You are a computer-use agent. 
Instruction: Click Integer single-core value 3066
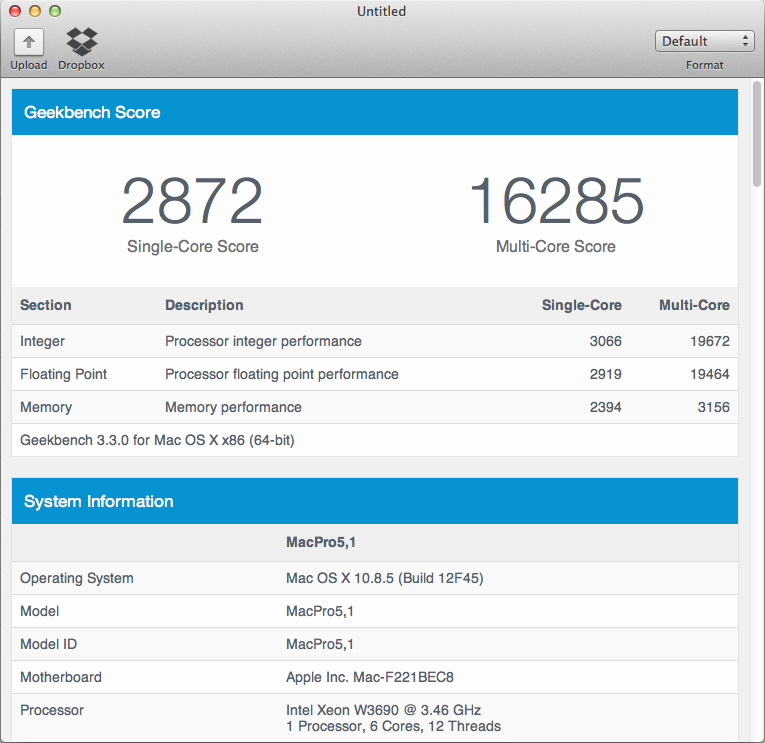point(605,341)
